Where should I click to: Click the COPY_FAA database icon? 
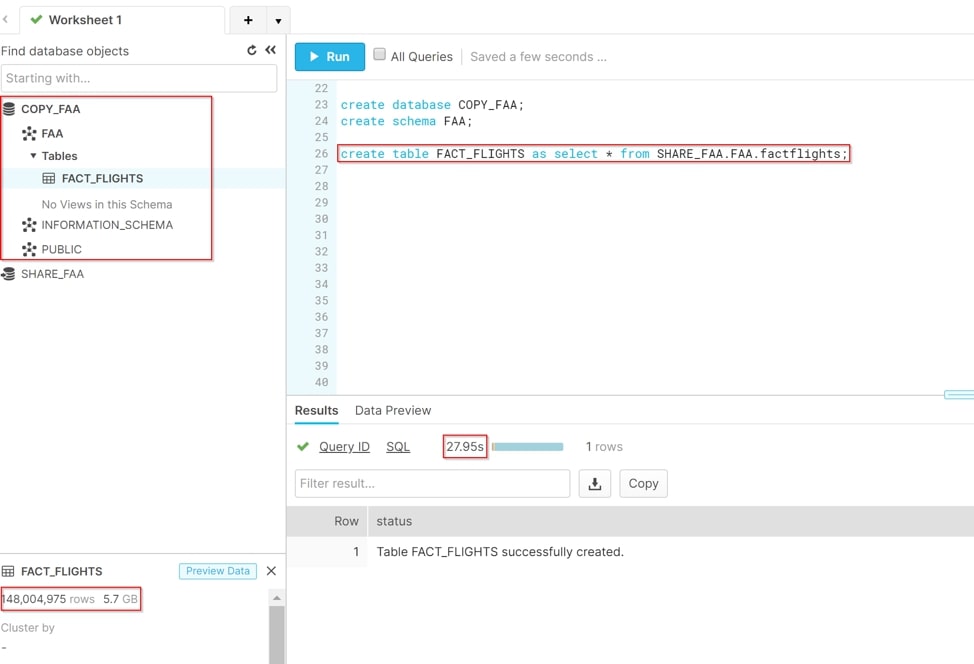click(9, 109)
